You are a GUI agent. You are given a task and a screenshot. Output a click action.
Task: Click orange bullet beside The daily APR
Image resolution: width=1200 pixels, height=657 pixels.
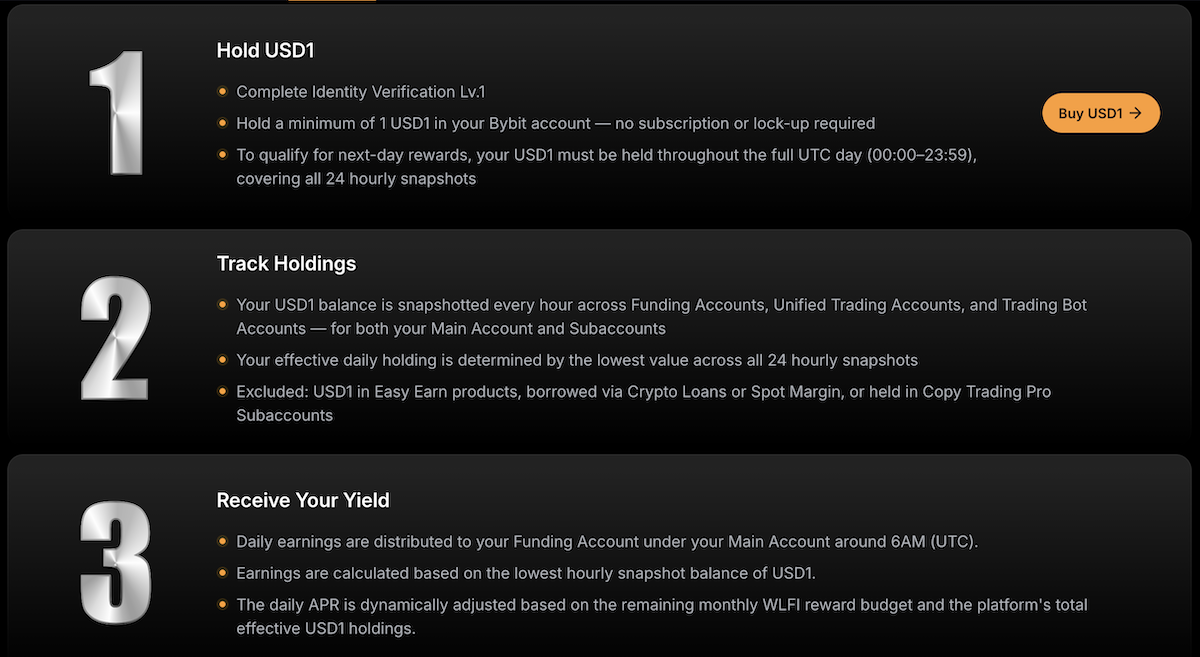(222, 606)
